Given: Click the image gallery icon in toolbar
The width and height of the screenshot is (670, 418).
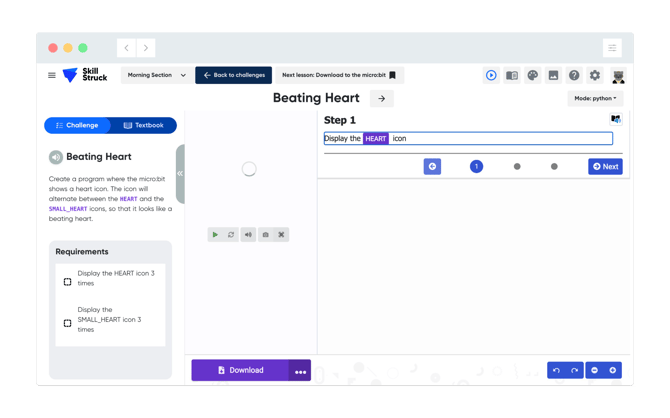Looking at the screenshot, I should point(553,75).
